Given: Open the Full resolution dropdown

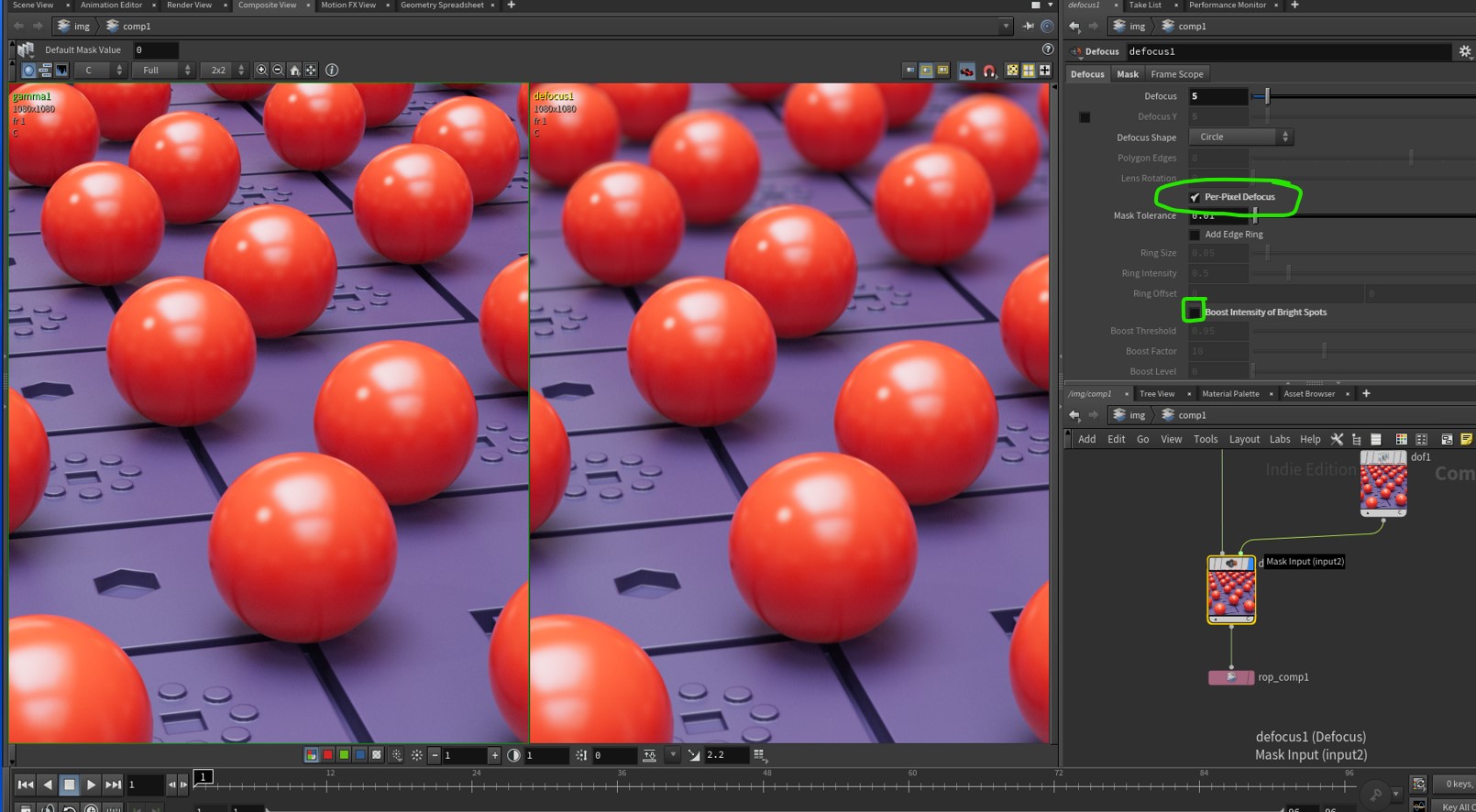Looking at the screenshot, I should (162, 71).
